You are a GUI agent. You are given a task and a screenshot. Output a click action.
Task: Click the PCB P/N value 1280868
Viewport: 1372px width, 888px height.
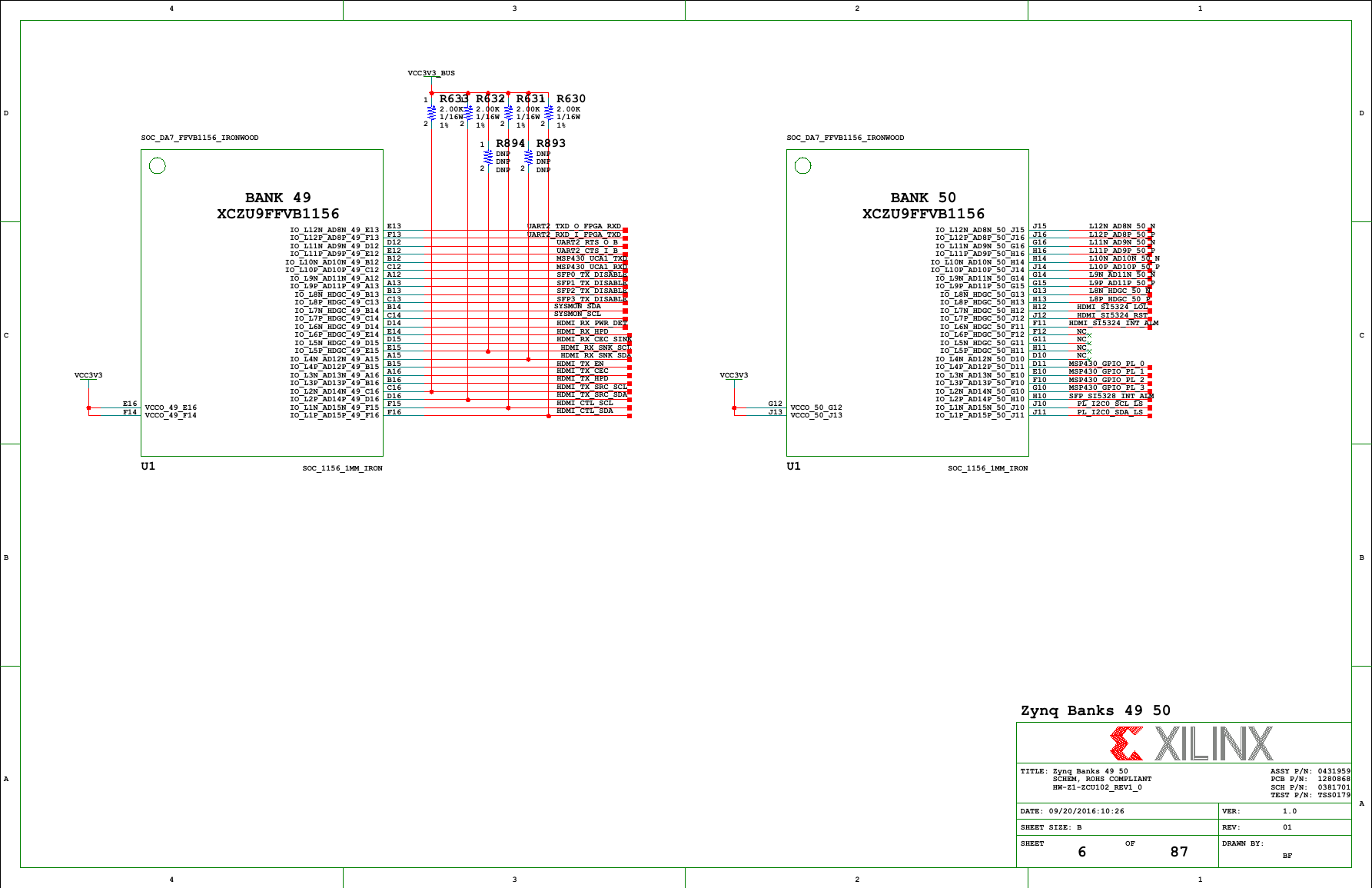coord(1334,779)
